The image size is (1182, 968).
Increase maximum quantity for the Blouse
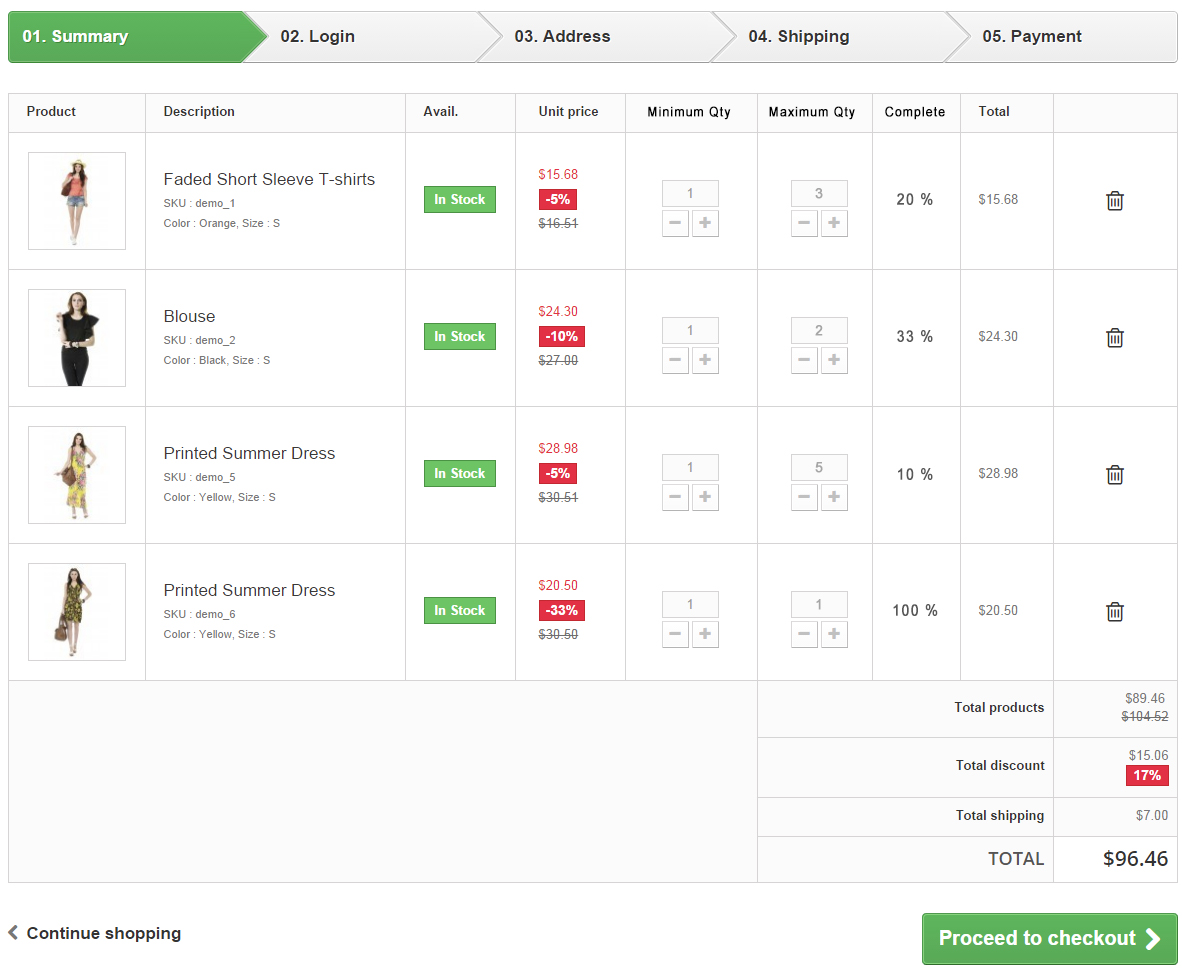click(834, 360)
